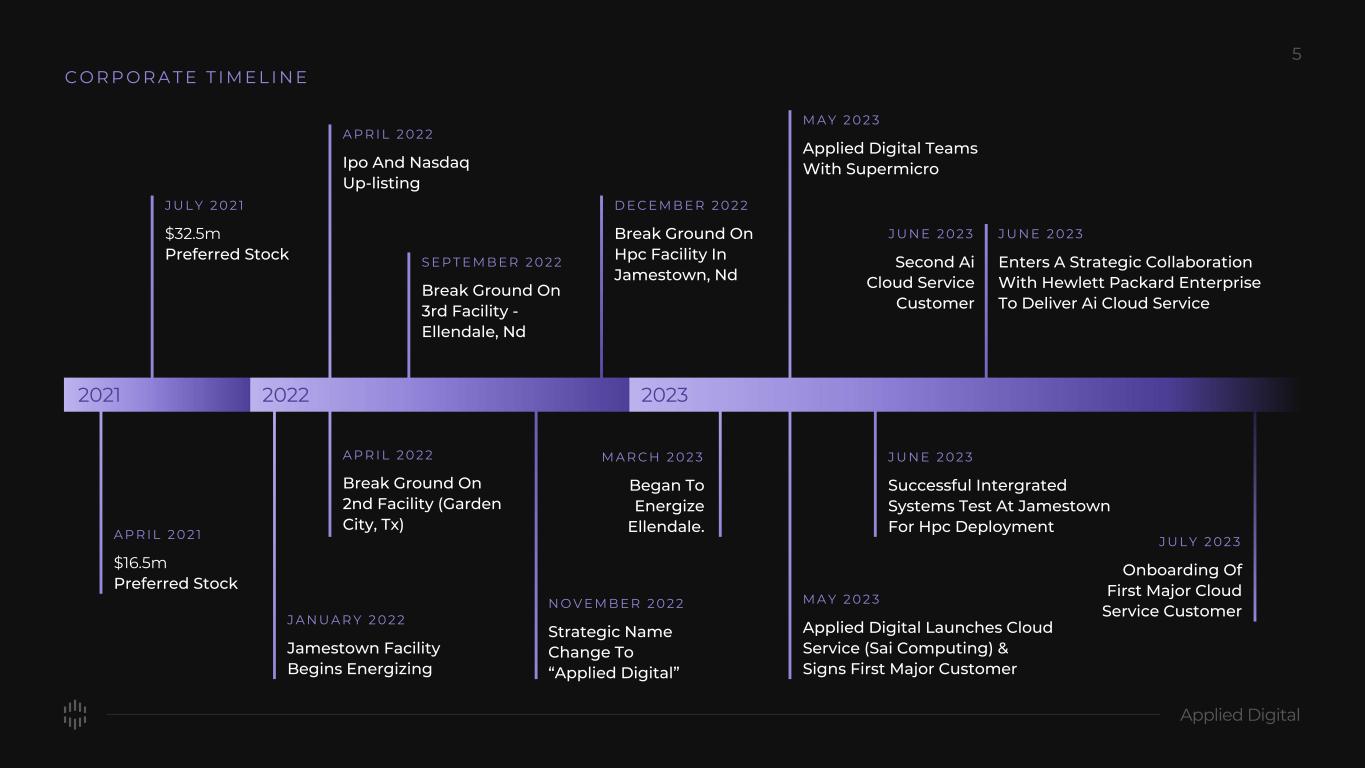Screen dimensions: 1365x768
Task: Click 'MARCH 2023' date label
Action: point(653,457)
